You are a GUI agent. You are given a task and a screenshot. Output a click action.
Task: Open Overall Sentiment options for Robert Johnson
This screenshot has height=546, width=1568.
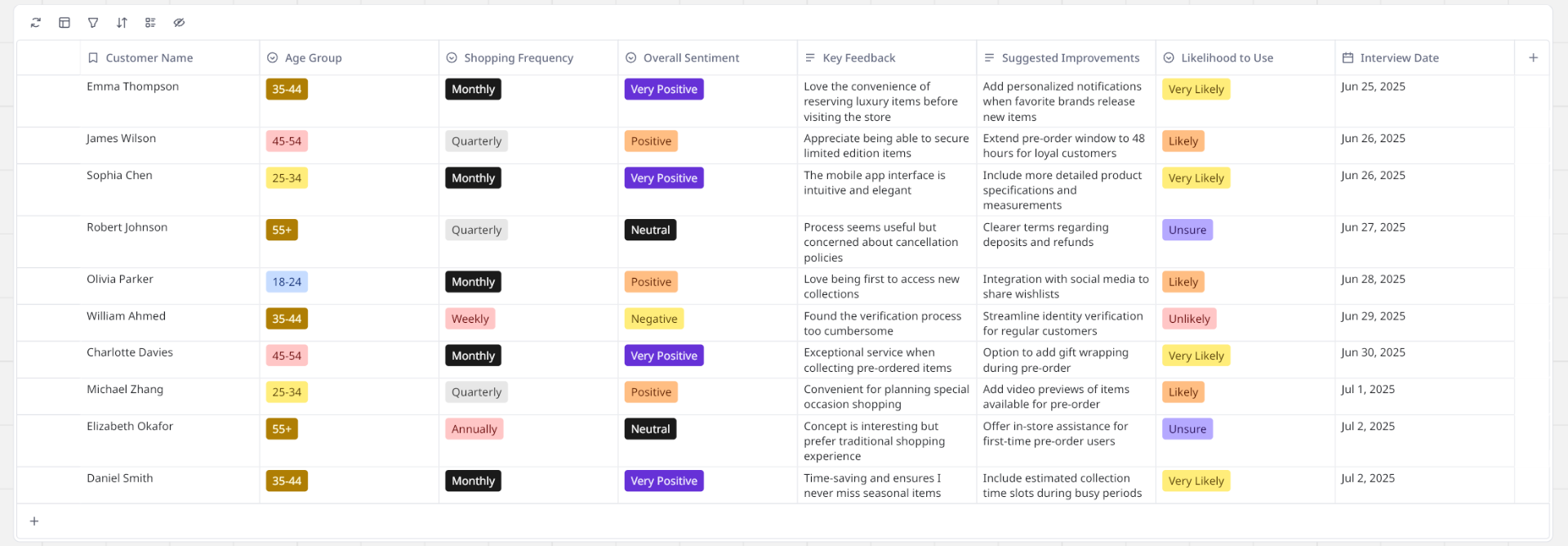click(650, 230)
